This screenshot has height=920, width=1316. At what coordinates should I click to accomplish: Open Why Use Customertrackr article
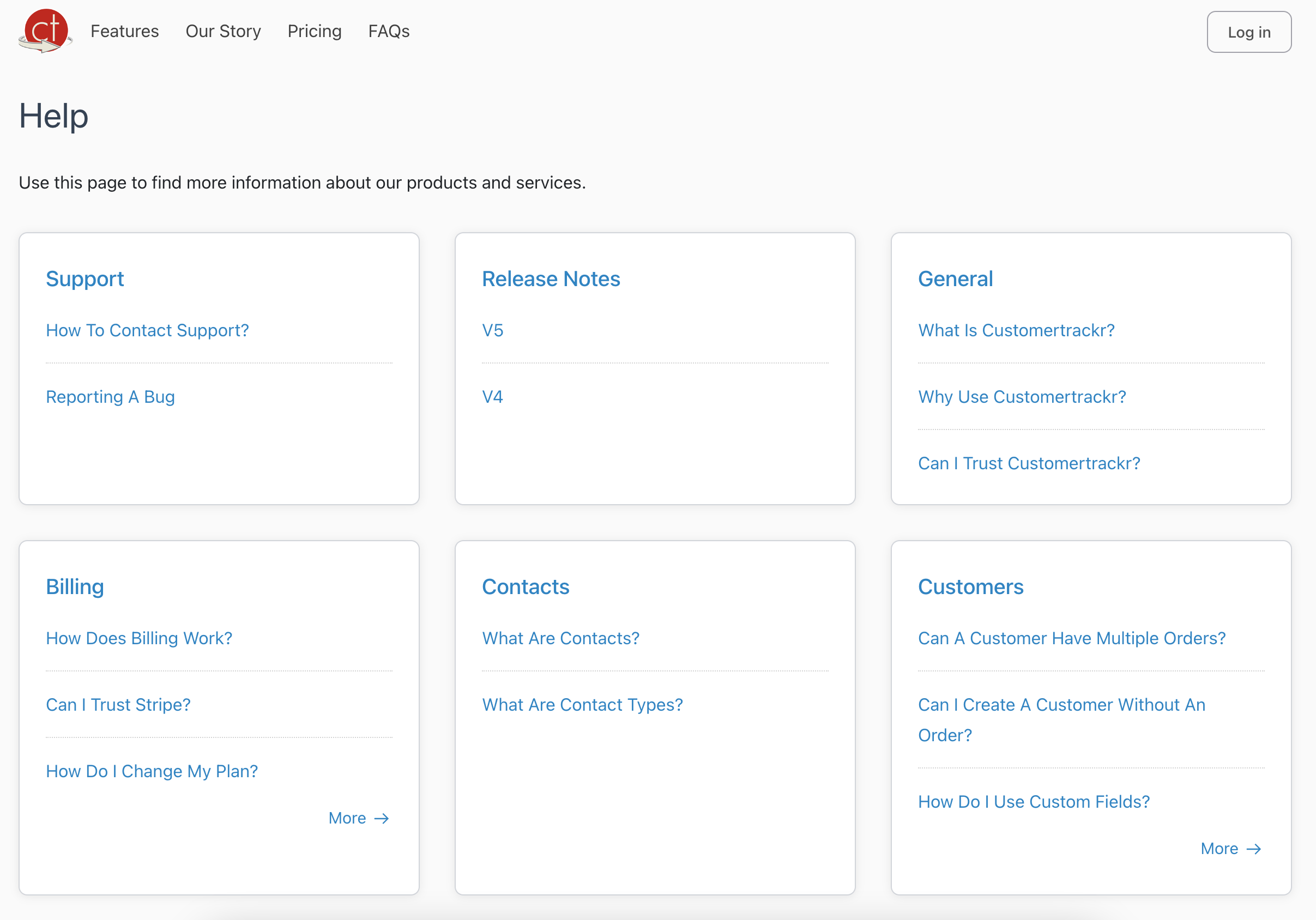point(1022,397)
